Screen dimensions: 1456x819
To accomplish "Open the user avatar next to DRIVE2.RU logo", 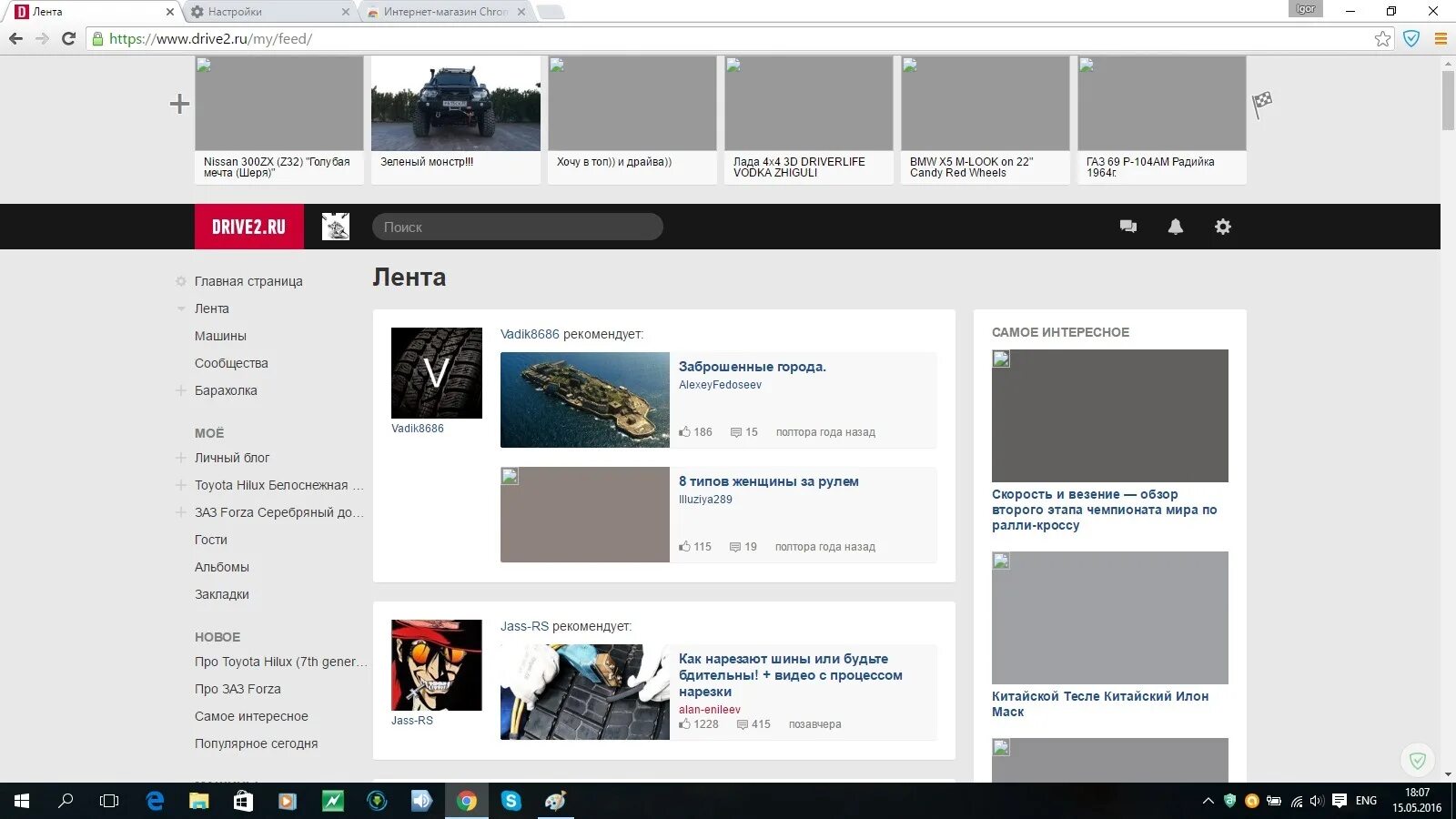I will pos(336,227).
